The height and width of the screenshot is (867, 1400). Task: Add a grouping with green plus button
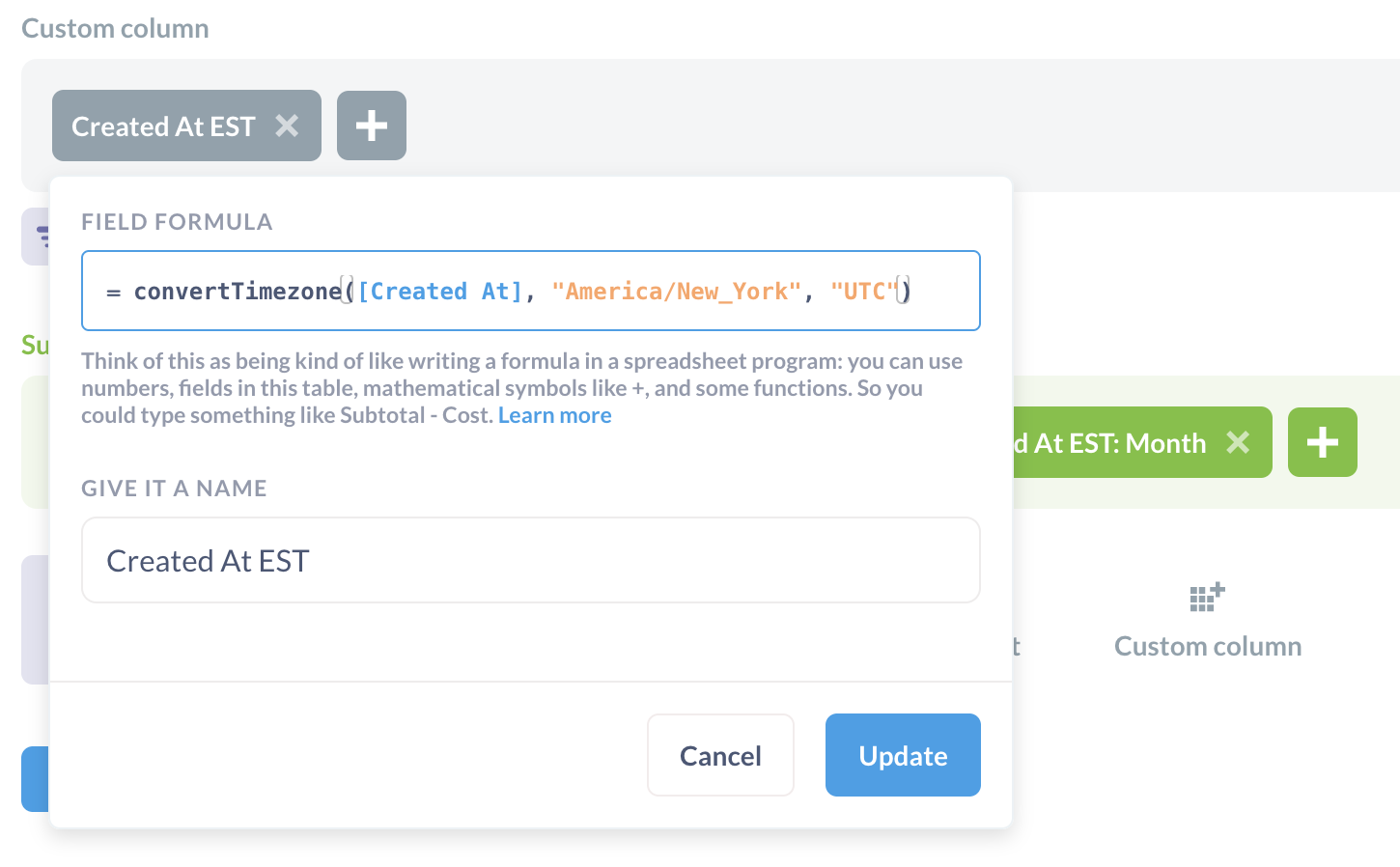click(1323, 442)
